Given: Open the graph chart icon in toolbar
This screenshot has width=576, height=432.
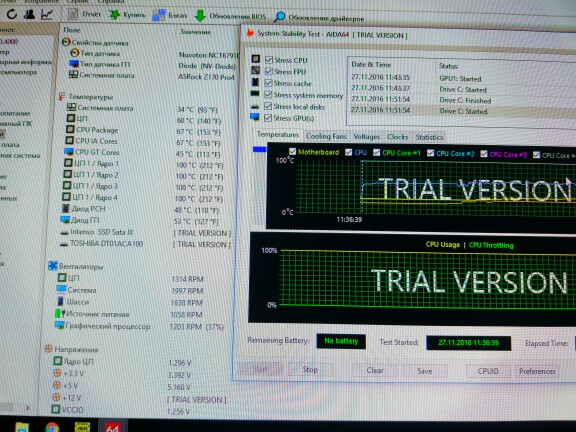Looking at the screenshot, I should [x=47, y=14].
